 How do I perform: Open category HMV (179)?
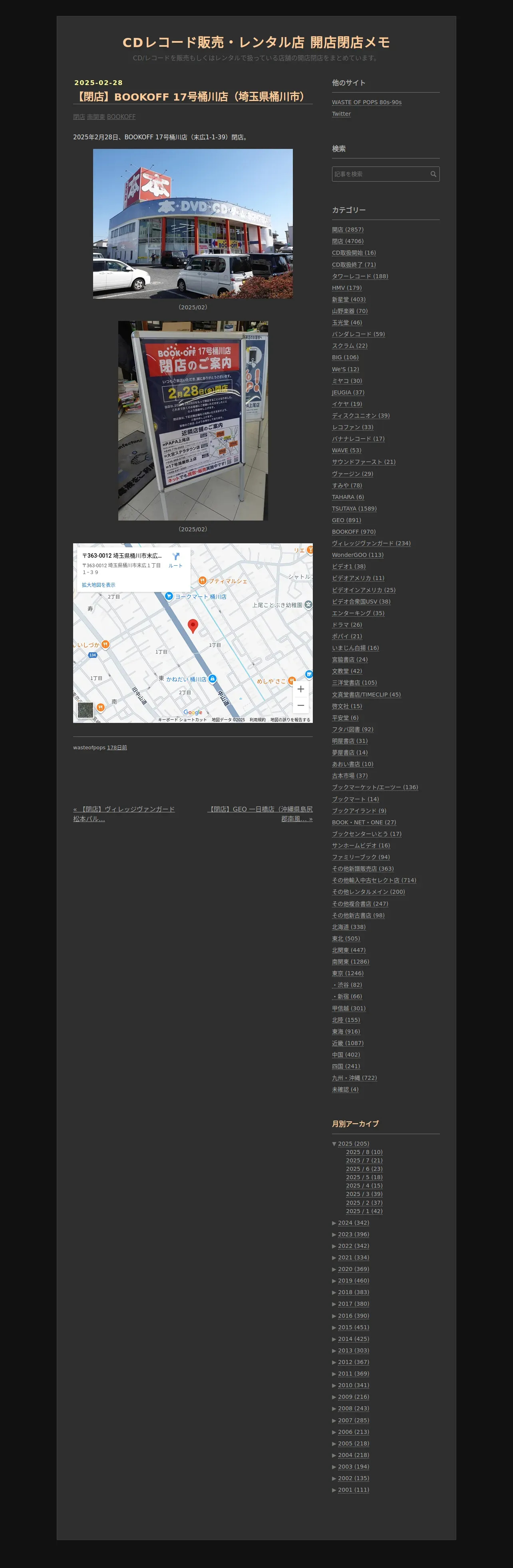pos(347,288)
